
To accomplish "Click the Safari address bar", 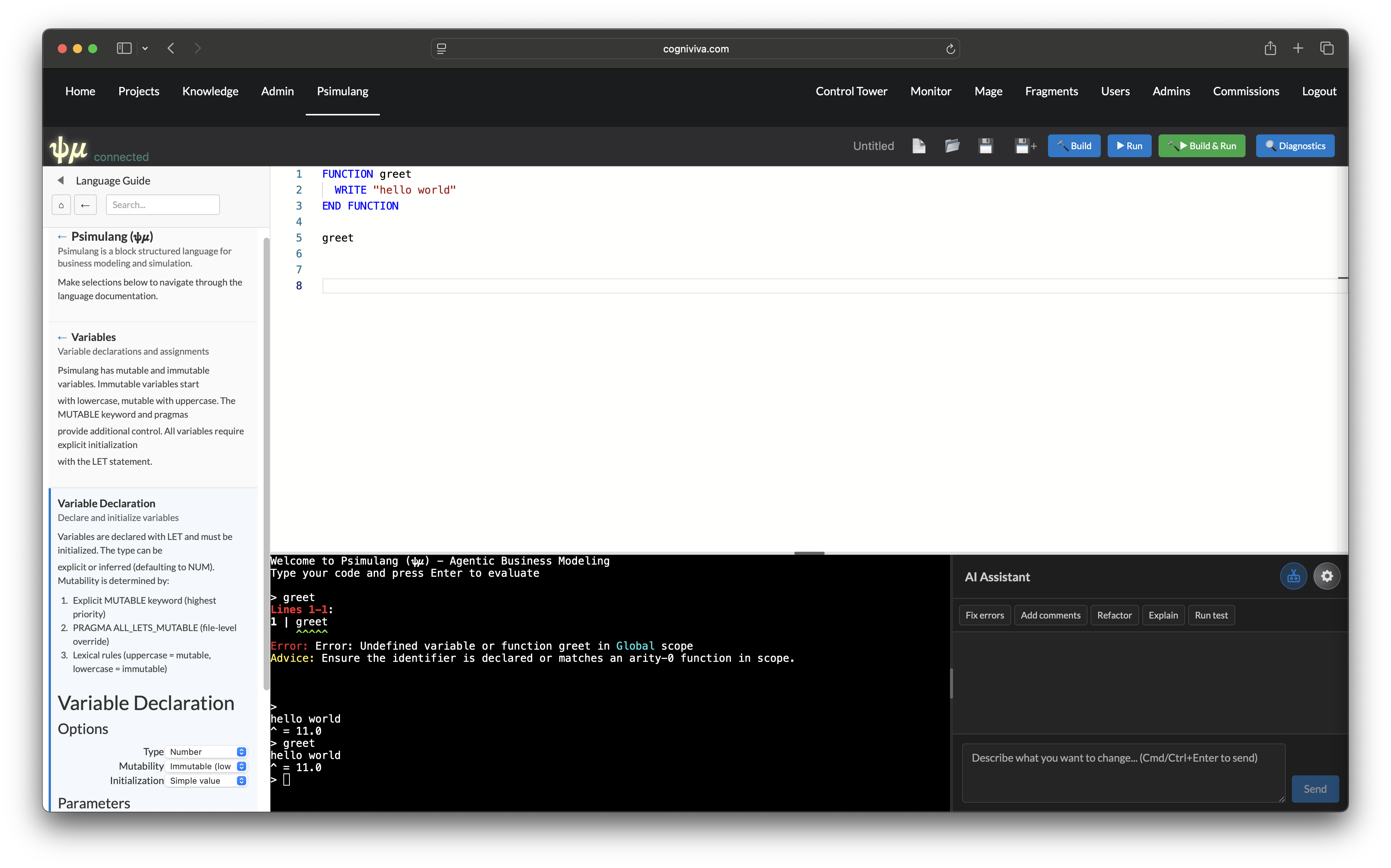I will point(695,49).
